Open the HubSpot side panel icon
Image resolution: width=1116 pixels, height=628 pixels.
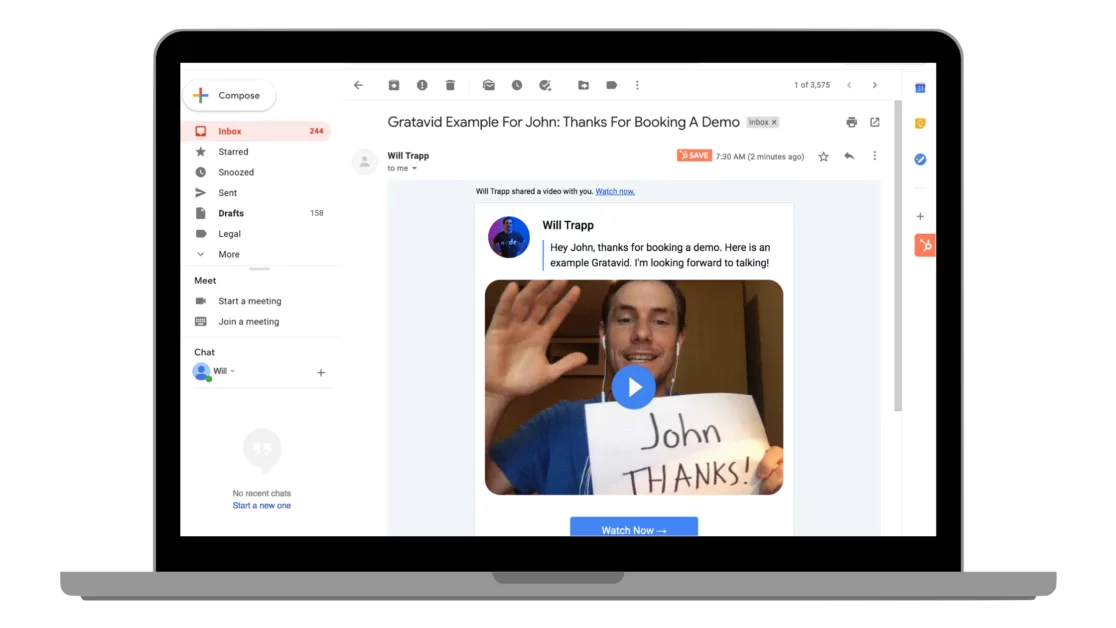click(x=925, y=246)
